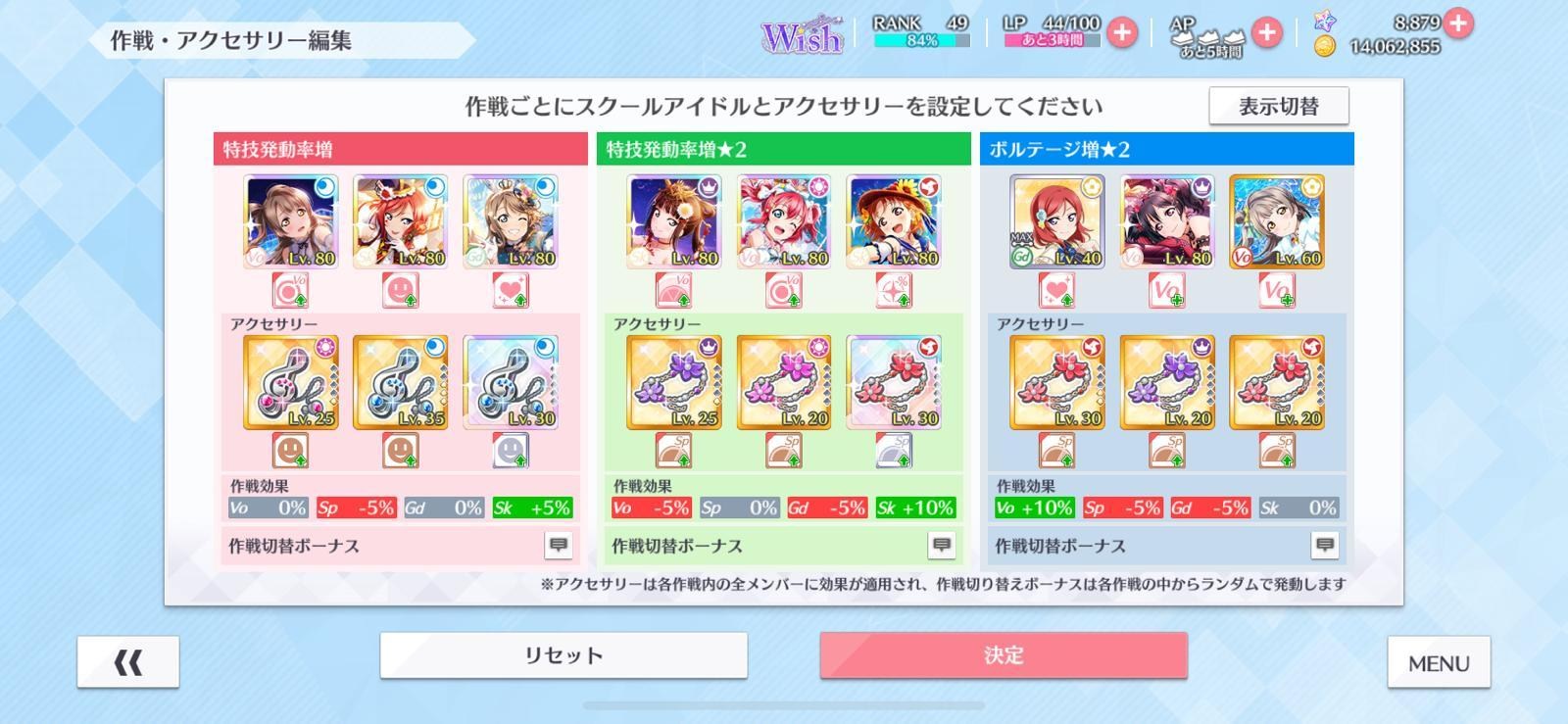Tap the Sk +10% strategy effect badge
1568x724 pixels.
(x=915, y=507)
